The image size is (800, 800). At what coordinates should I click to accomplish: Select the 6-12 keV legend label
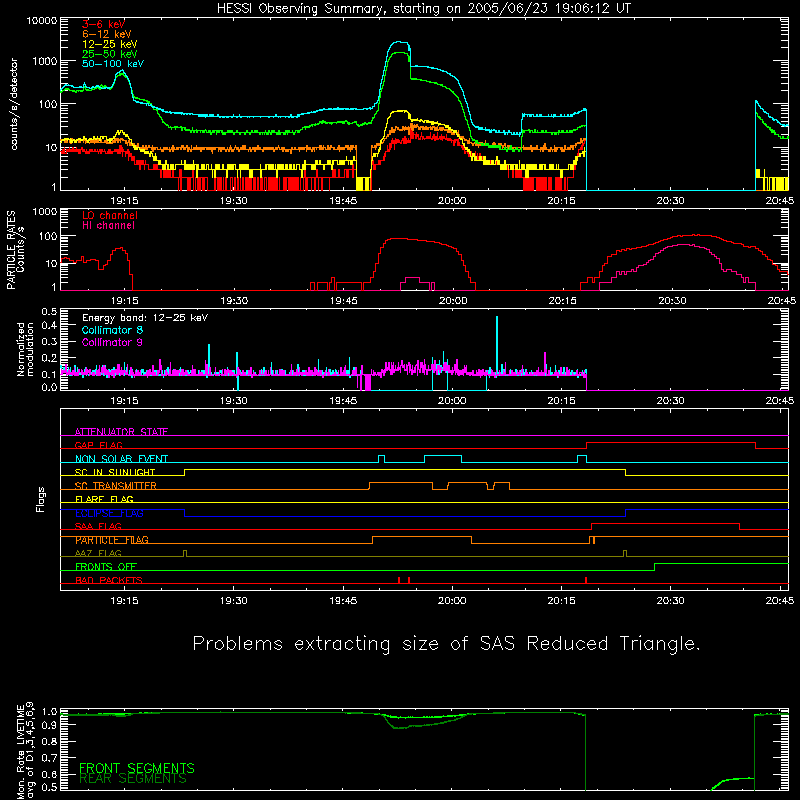coord(107,34)
